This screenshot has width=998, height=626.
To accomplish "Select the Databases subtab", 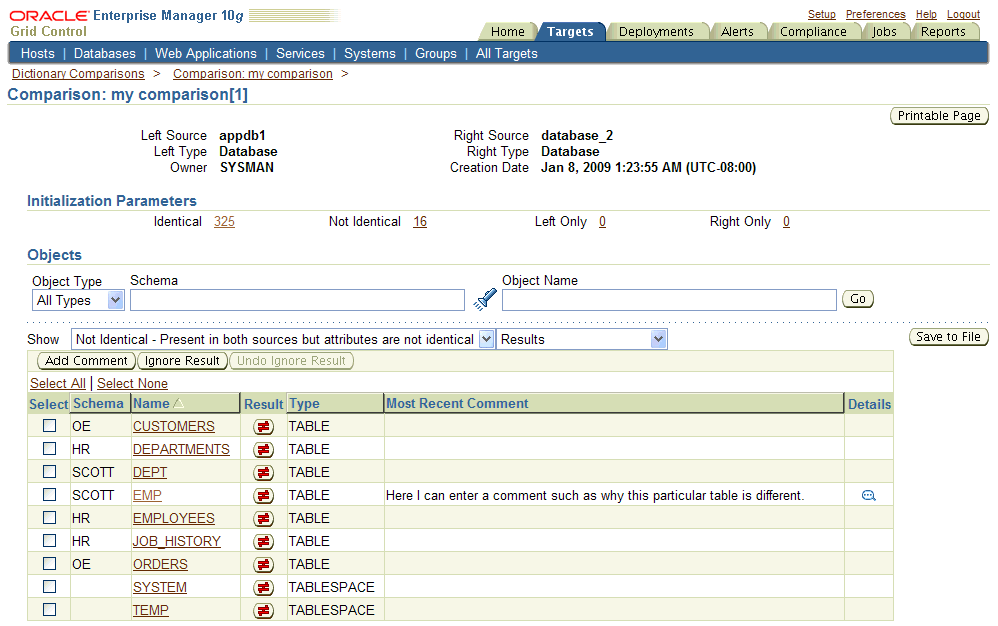I will [x=104, y=53].
